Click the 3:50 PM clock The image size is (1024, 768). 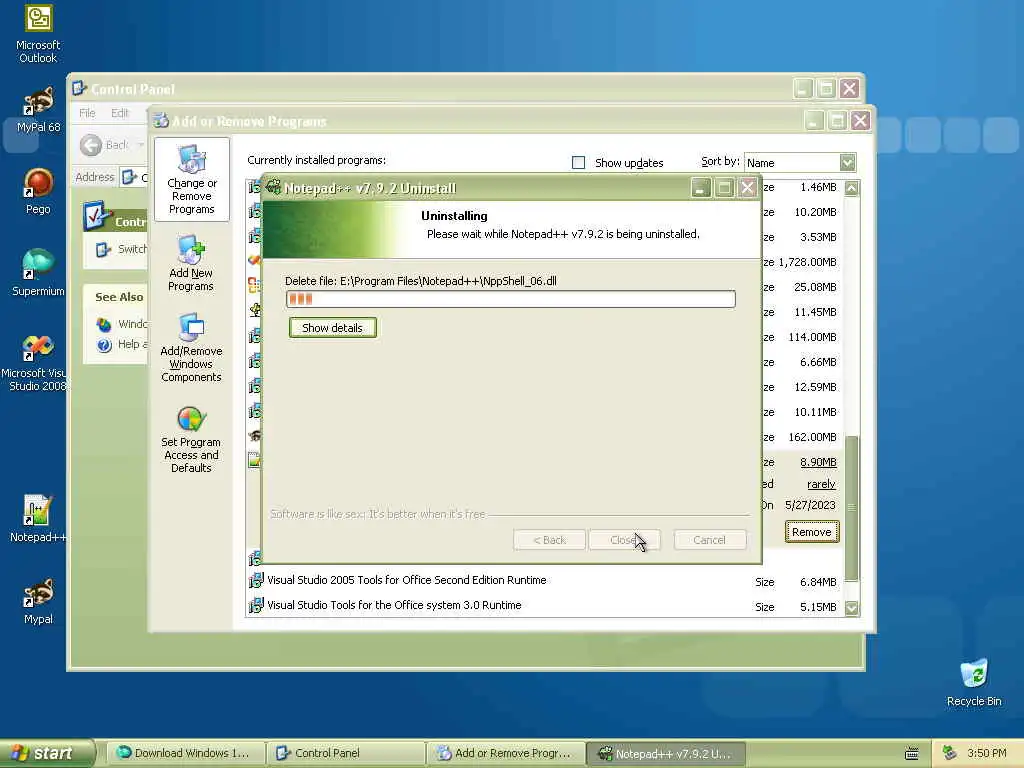[x=986, y=754]
